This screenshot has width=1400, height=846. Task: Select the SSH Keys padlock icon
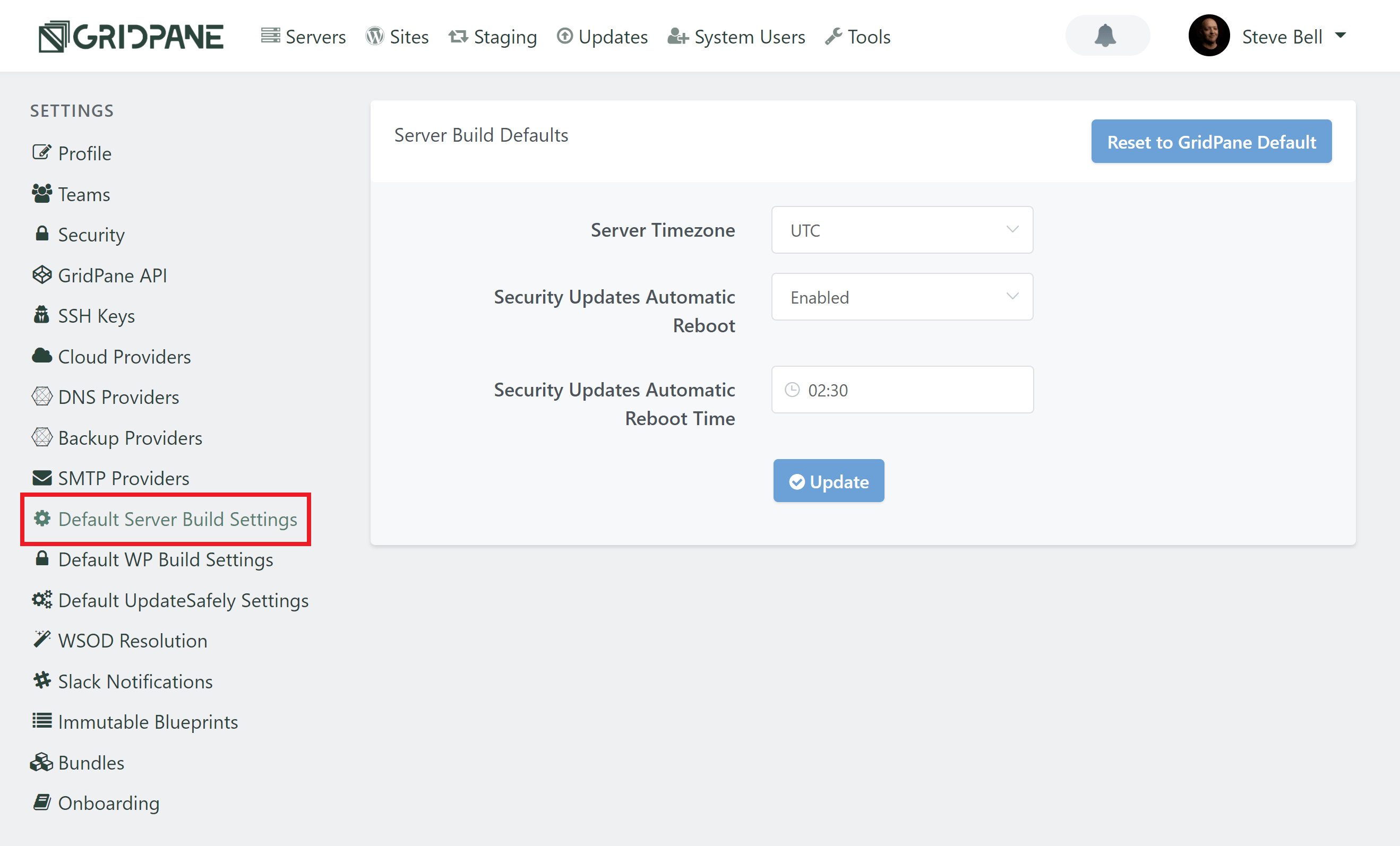coord(41,316)
